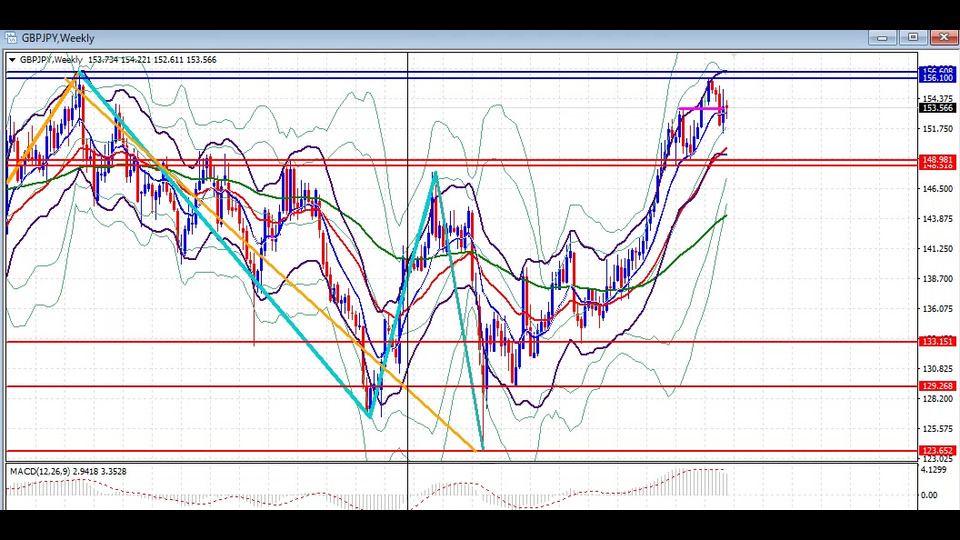
Task: Click the GBPJPY,Weekly window title text
Action: coord(58,38)
